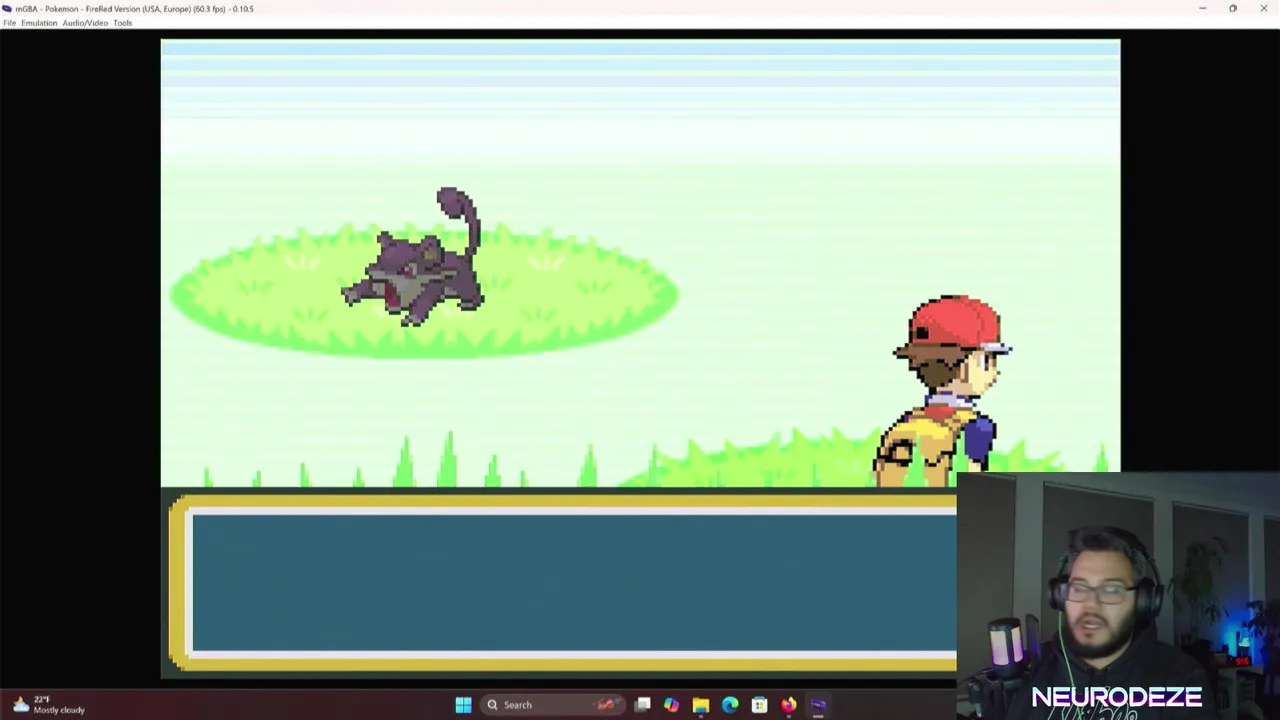The height and width of the screenshot is (720, 1280).
Task: Minimize the mGBA window
Action: point(1202,8)
